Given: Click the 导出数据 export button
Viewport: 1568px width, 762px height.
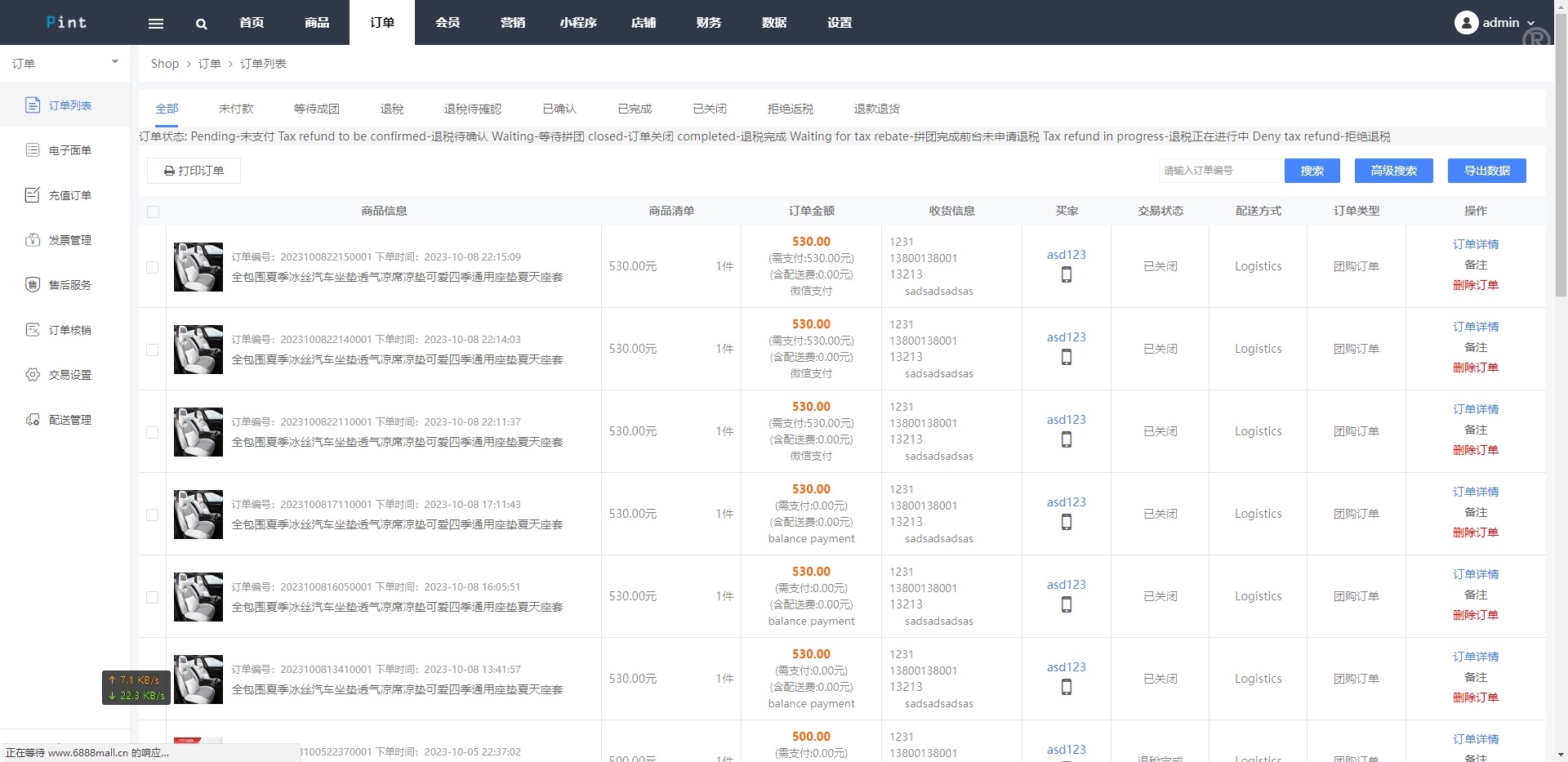Looking at the screenshot, I should pyautogui.click(x=1486, y=171).
